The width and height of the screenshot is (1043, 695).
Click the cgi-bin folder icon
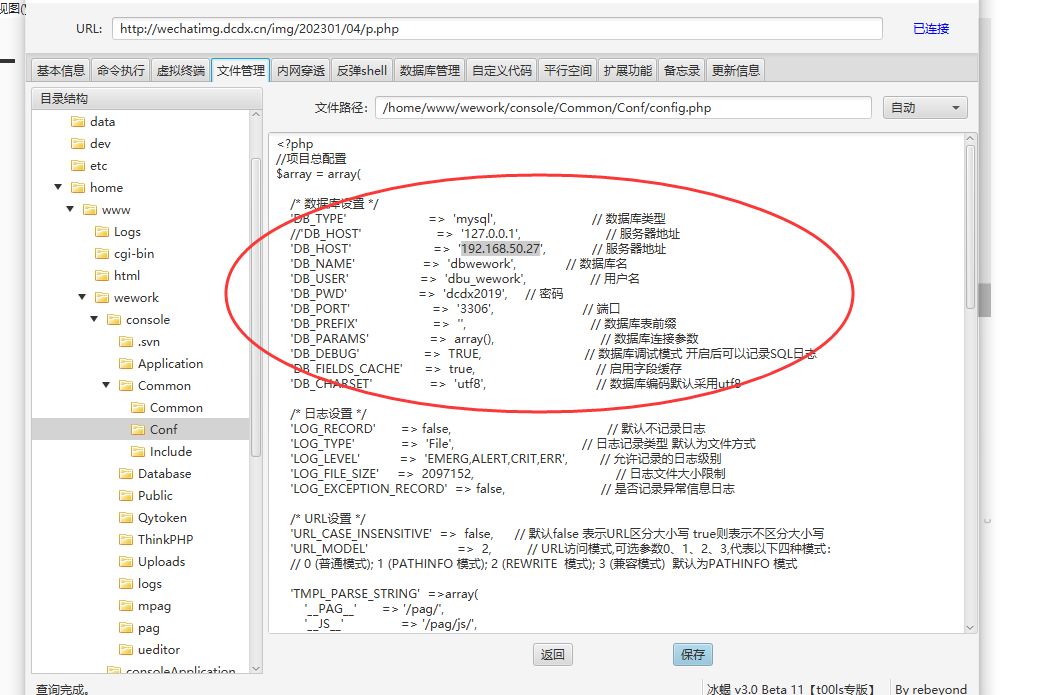[x=102, y=254]
